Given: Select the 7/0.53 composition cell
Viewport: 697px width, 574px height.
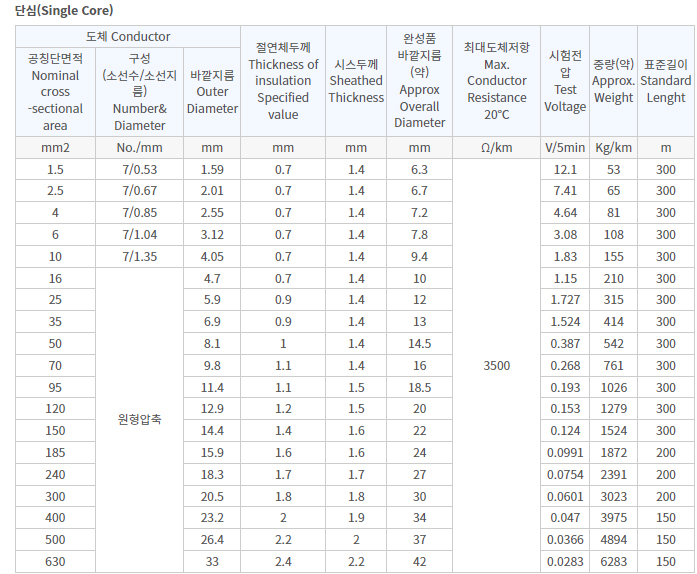Looking at the screenshot, I should 140,170.
